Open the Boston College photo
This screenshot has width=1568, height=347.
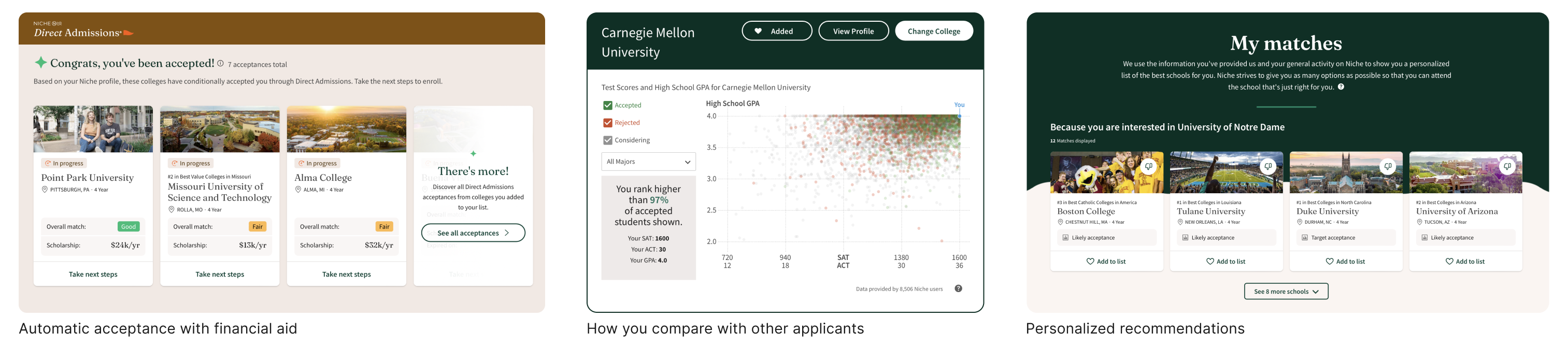click(1107, 172)
